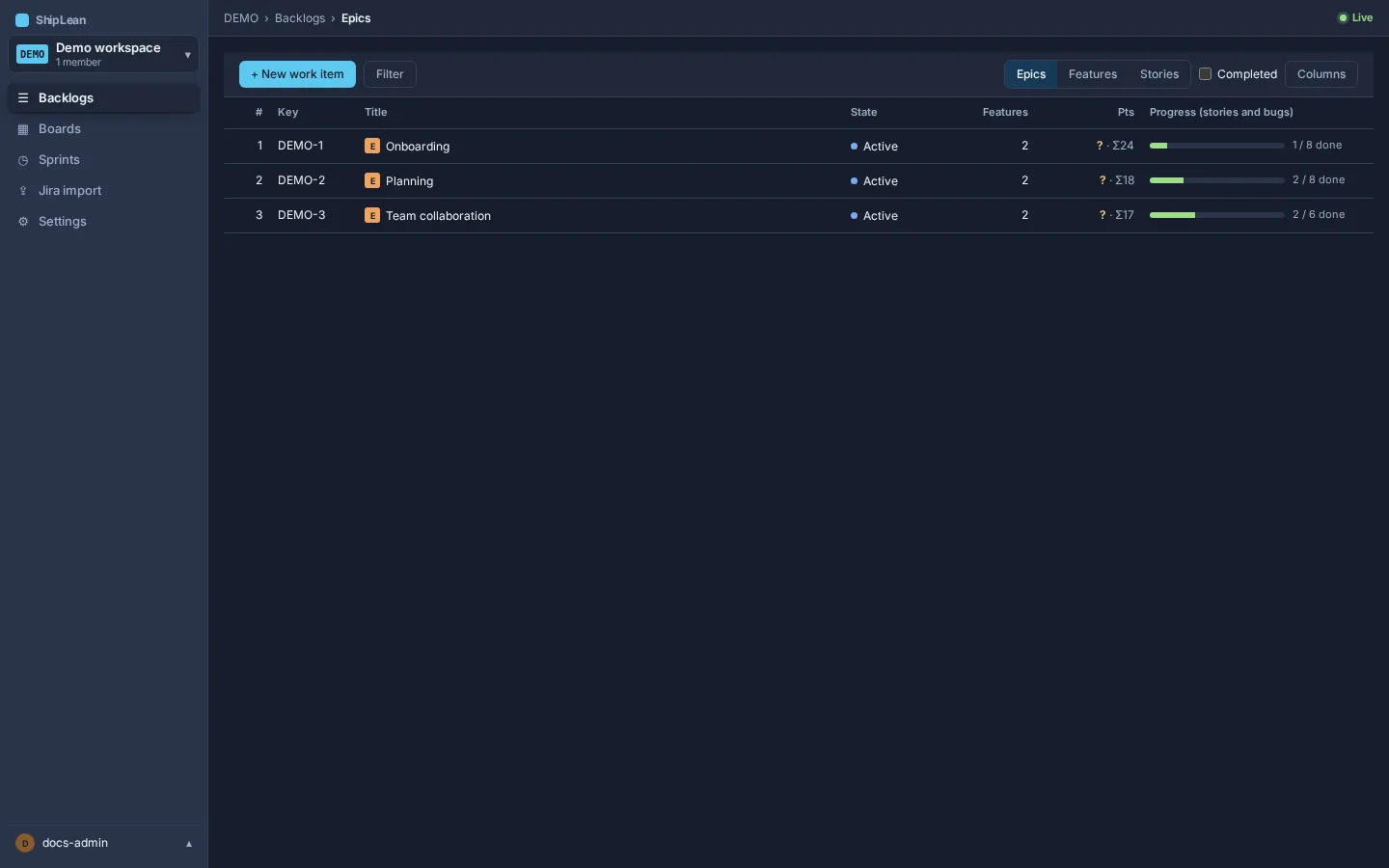1389x868 pixels.
Task: Switch to the Epics tab
Action: tap(1031, 74)
